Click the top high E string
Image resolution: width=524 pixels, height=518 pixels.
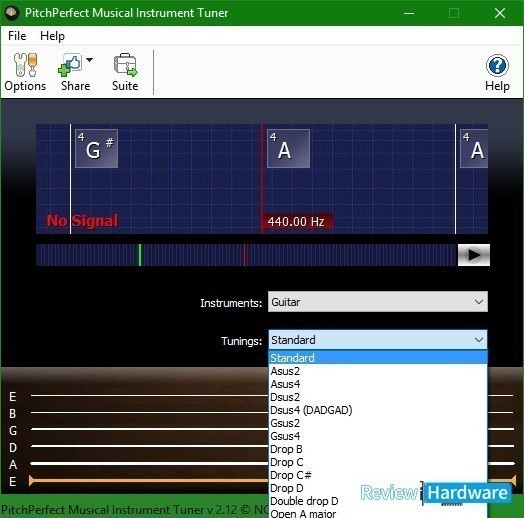[x=150, y=395]
